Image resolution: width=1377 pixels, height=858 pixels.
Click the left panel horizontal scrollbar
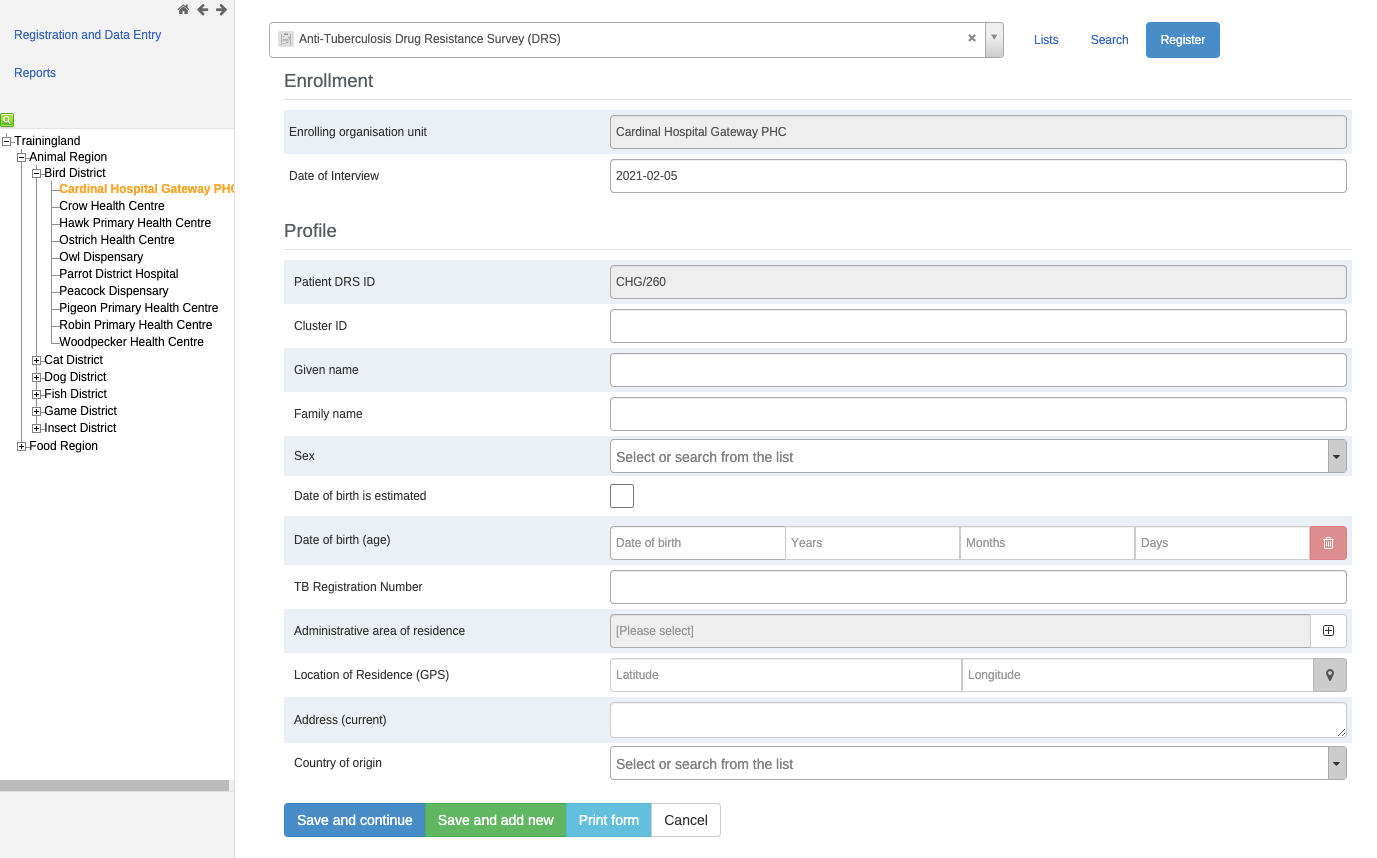[114, 786]
